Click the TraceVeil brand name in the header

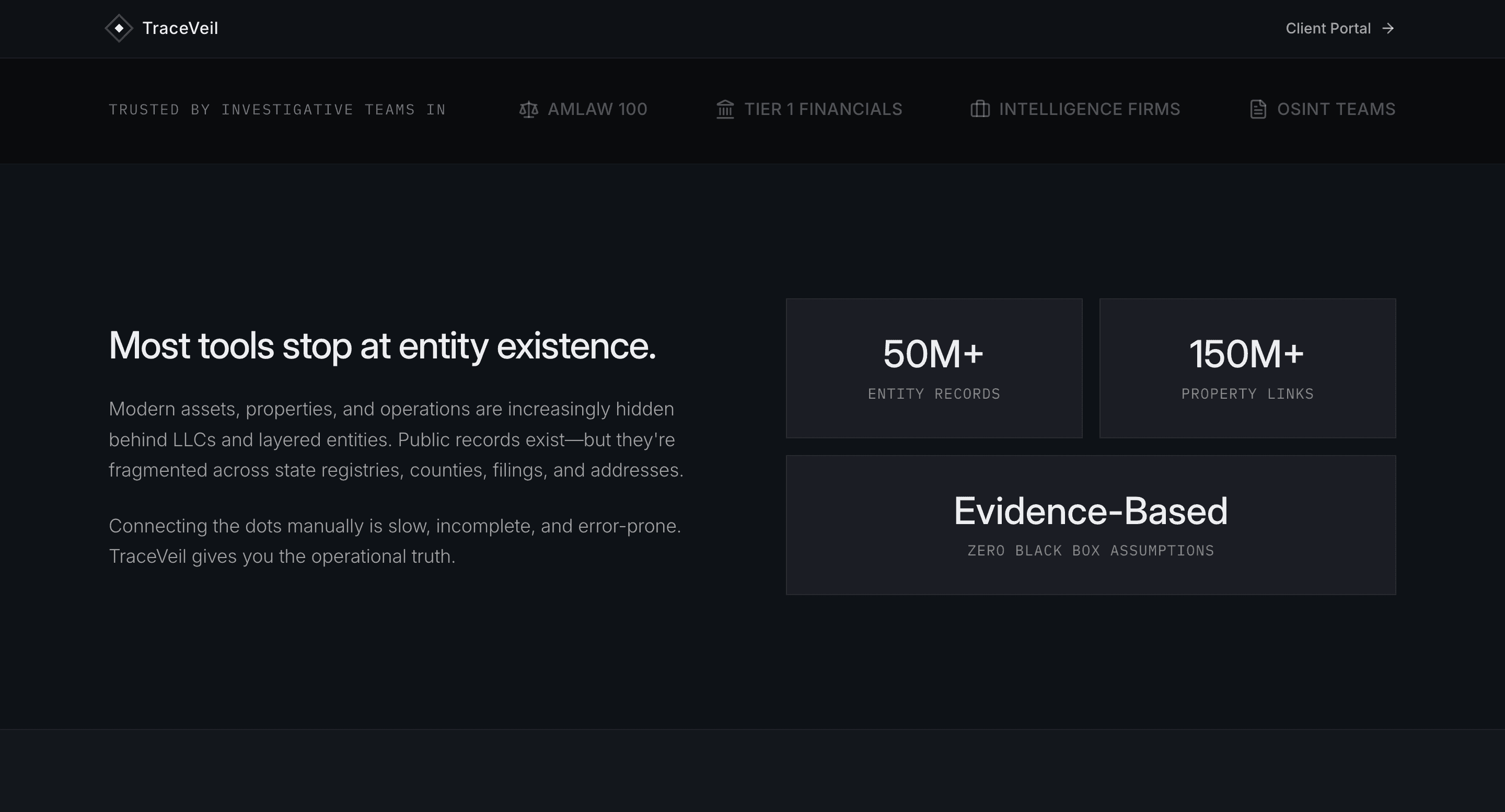[x=180, y=28]
